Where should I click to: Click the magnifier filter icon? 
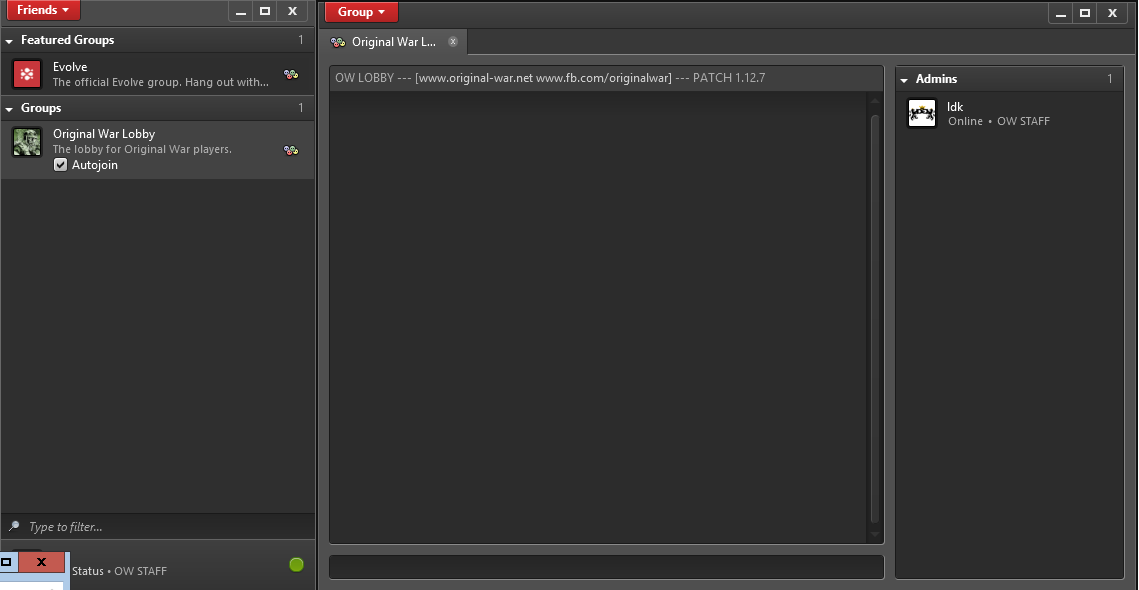point(14,526)
